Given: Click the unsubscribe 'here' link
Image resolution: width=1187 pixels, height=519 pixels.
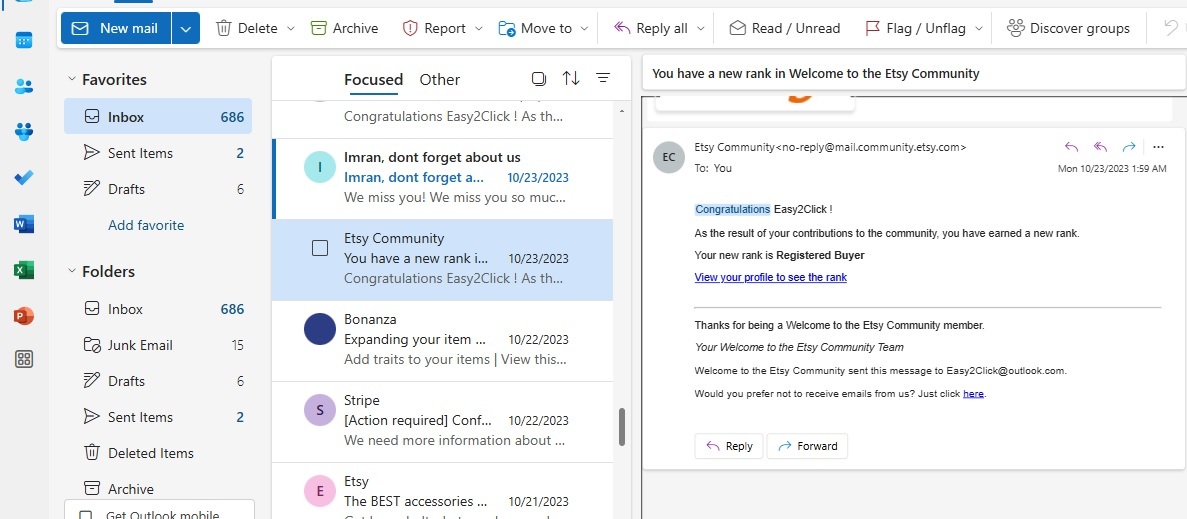Looking at the screenshot, I should (x=974, y=393).
